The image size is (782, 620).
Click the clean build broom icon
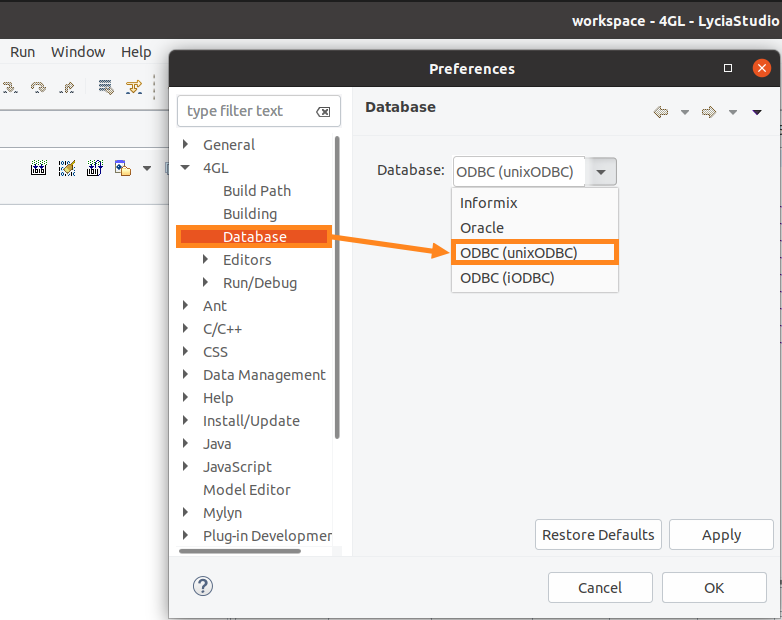(67, 167)
